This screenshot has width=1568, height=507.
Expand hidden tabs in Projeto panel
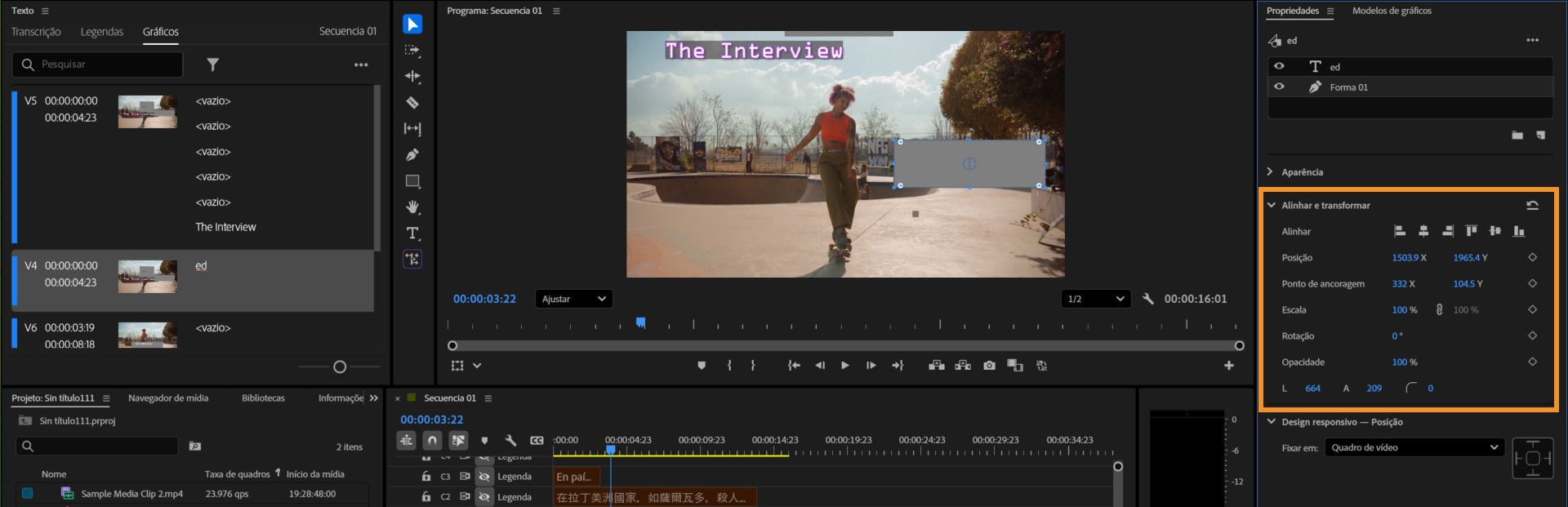coord(374,398)
